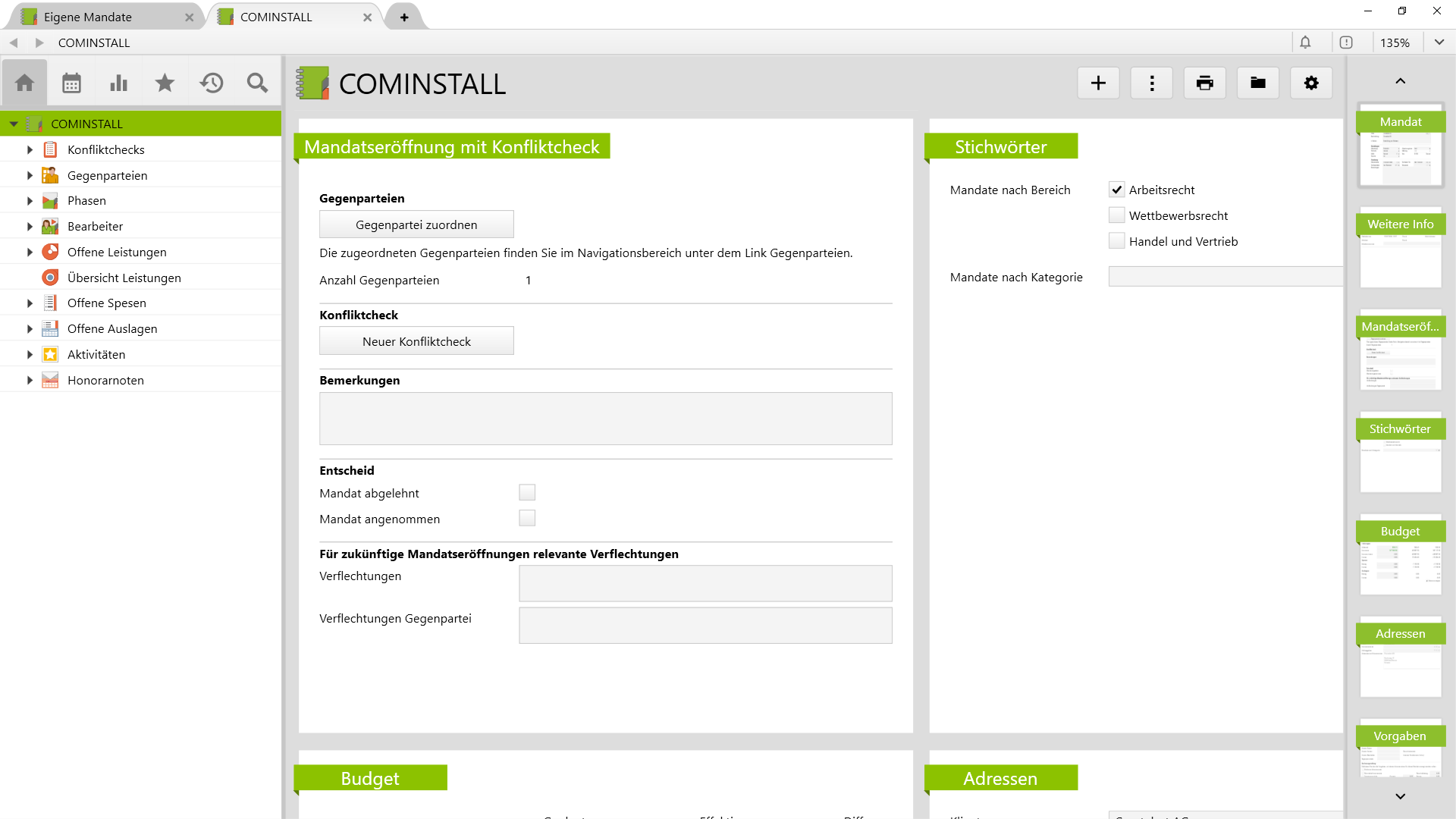
Task: Open a new tab with the plus button
Action: tap(404, 16)
